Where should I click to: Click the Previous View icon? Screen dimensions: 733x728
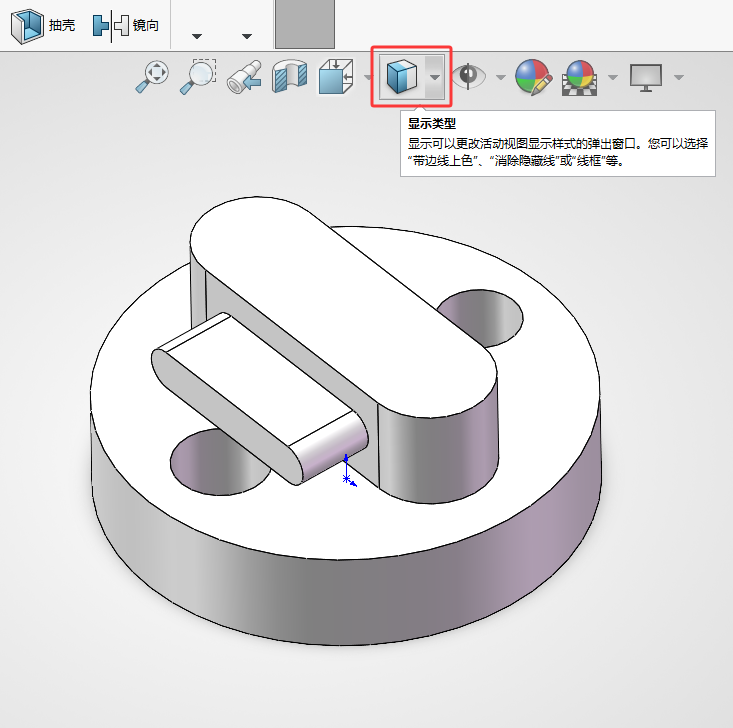(244, 77)
